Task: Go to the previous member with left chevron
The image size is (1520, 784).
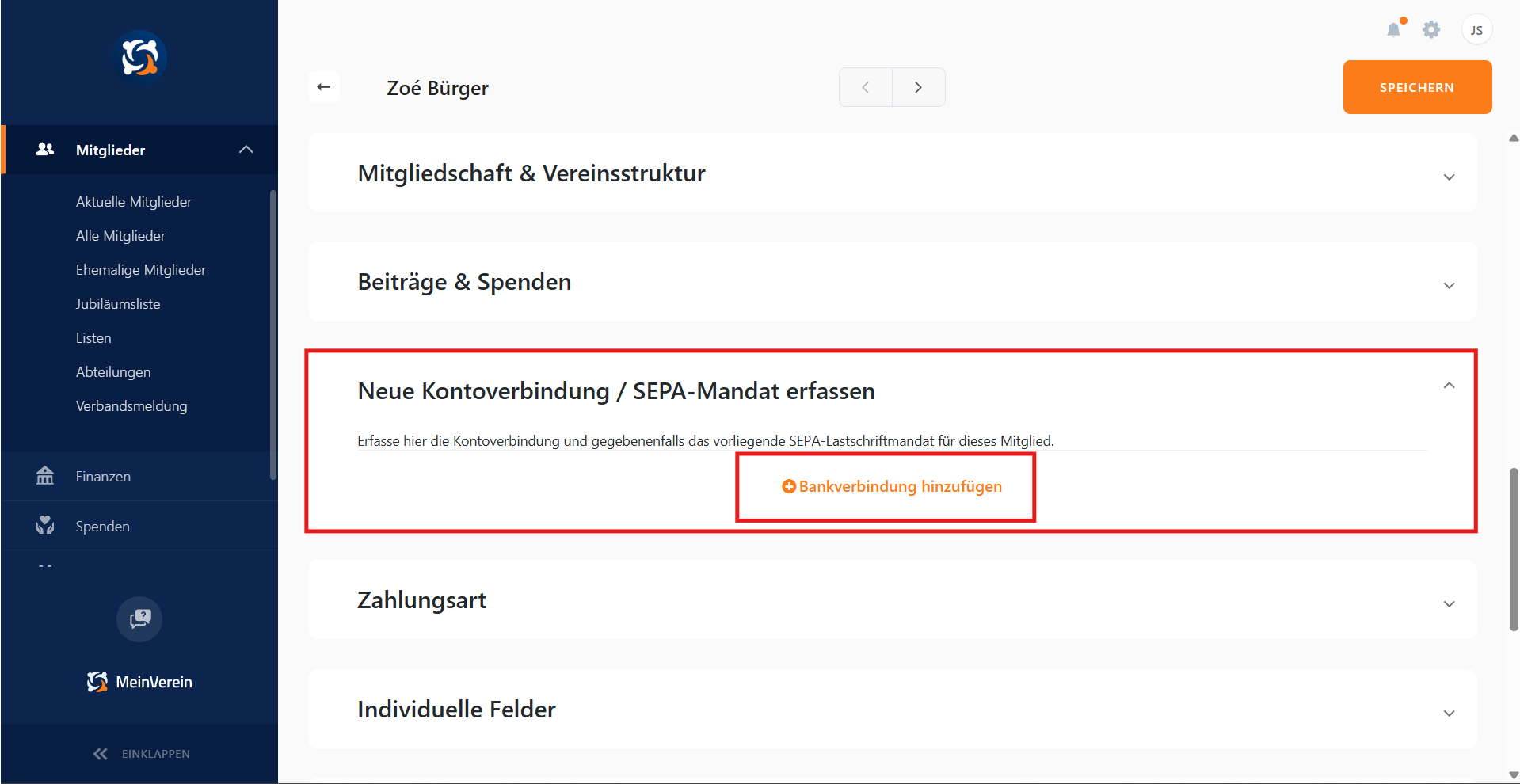Action: (866, 87)
